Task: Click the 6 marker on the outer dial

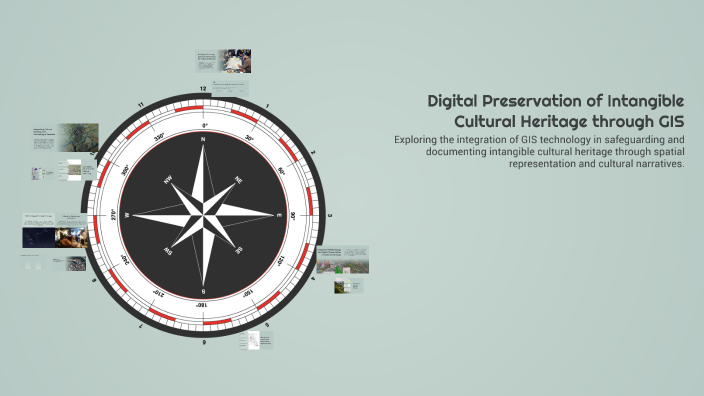Action: [x=204, y=342]
